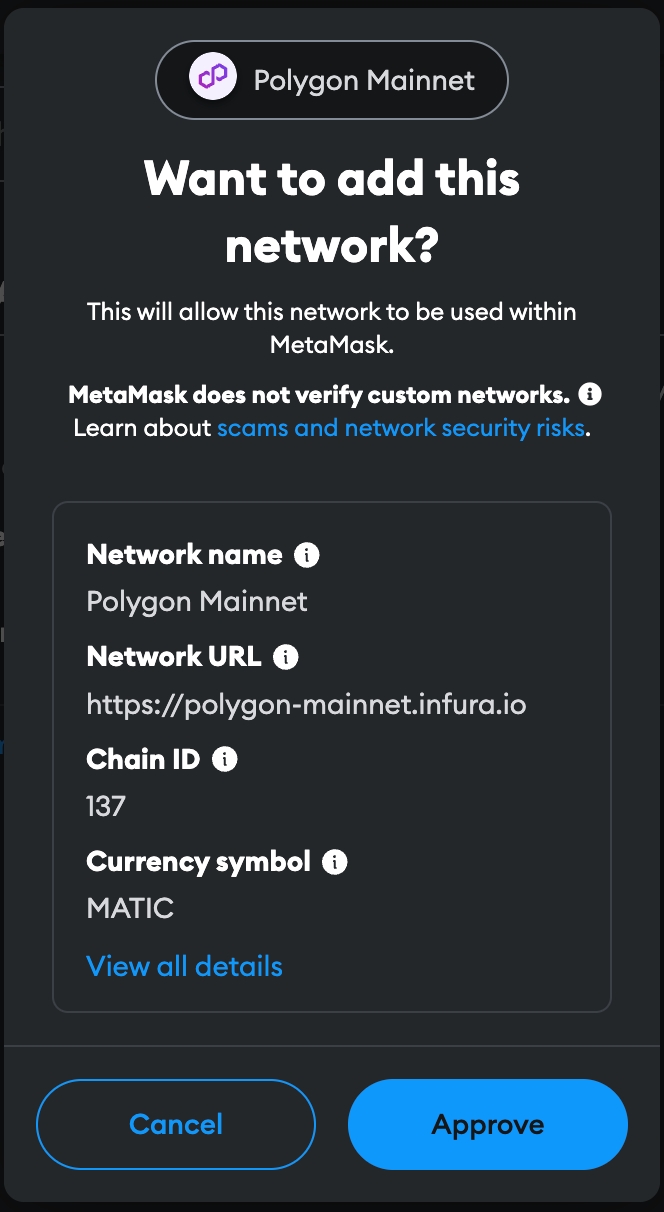Click the Polygon Mainnet label in top pill
The height and width of the screenshot is (1212, 664).
point(365,80)
